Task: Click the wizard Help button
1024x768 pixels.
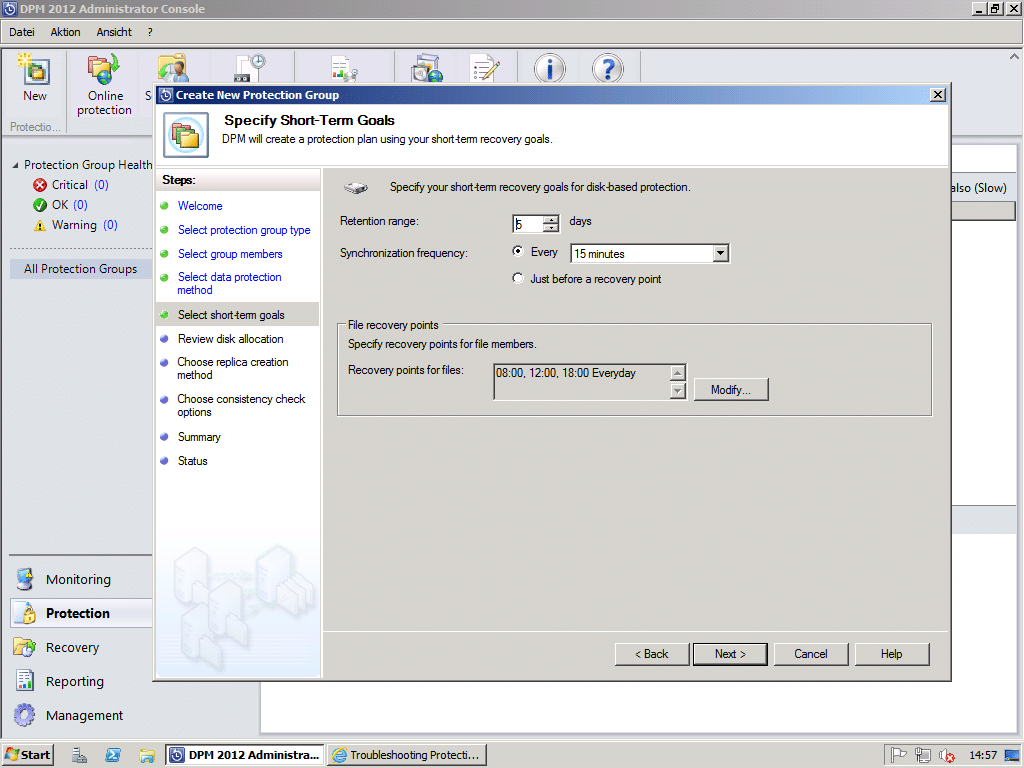Action: 891,654
